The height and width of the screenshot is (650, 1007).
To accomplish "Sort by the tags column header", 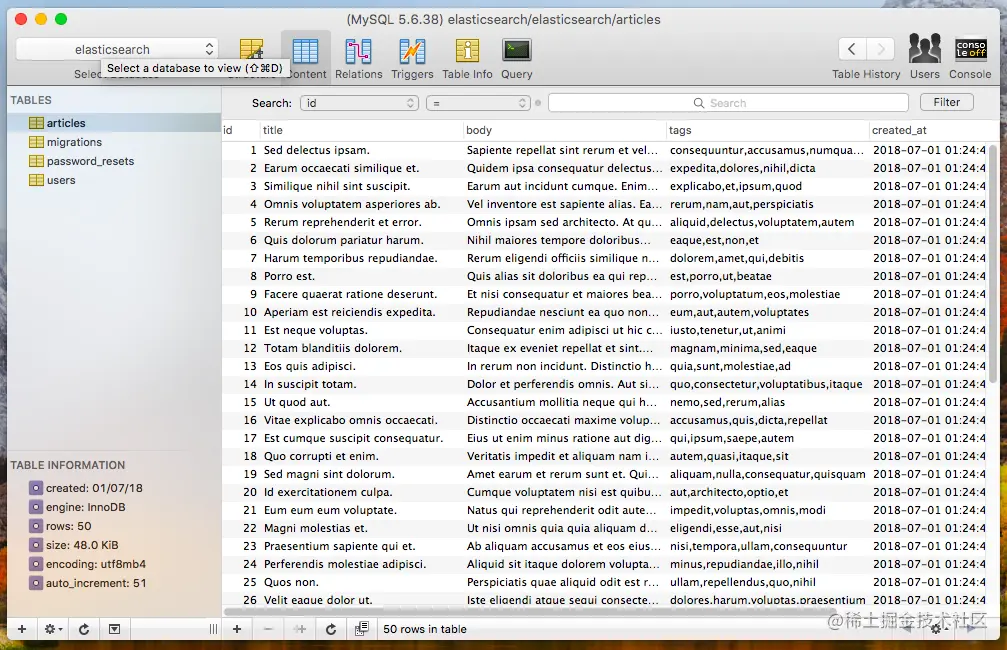I will [767, 130].
